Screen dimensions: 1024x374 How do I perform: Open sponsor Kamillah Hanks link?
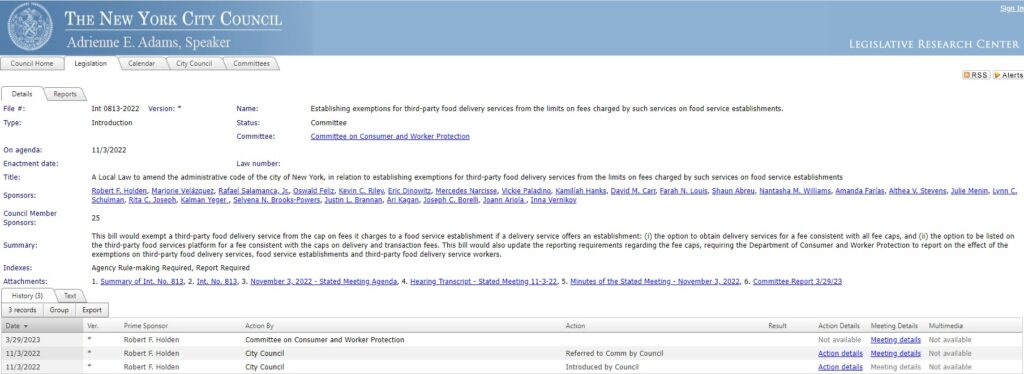coord(582,191)
